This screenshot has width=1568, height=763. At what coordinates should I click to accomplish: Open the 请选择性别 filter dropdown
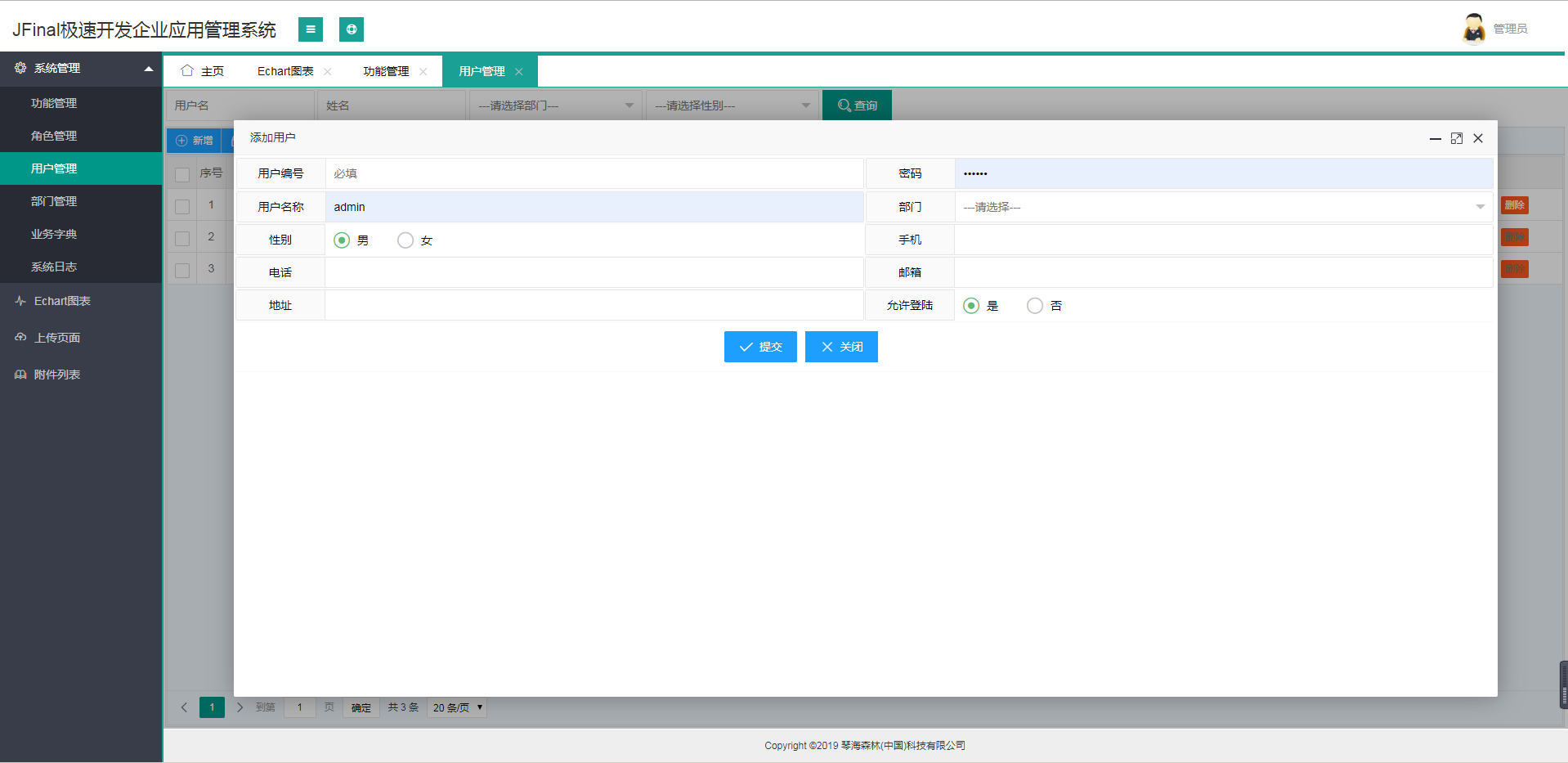coord(732,105)
